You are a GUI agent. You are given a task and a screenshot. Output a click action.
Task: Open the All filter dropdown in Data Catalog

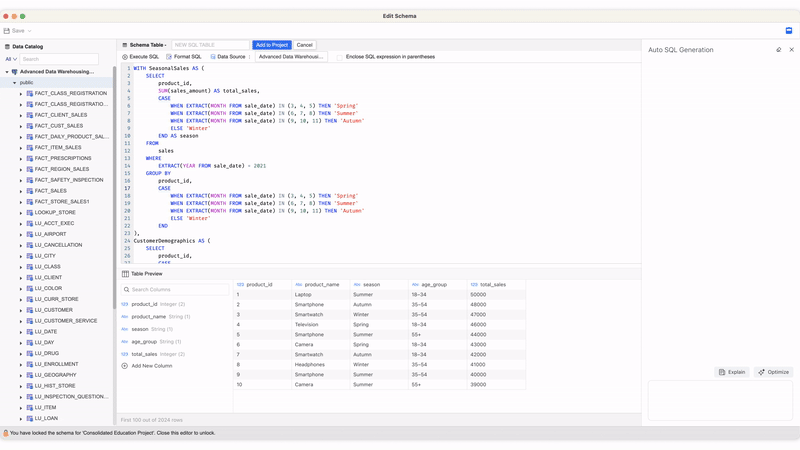[11, 59]
